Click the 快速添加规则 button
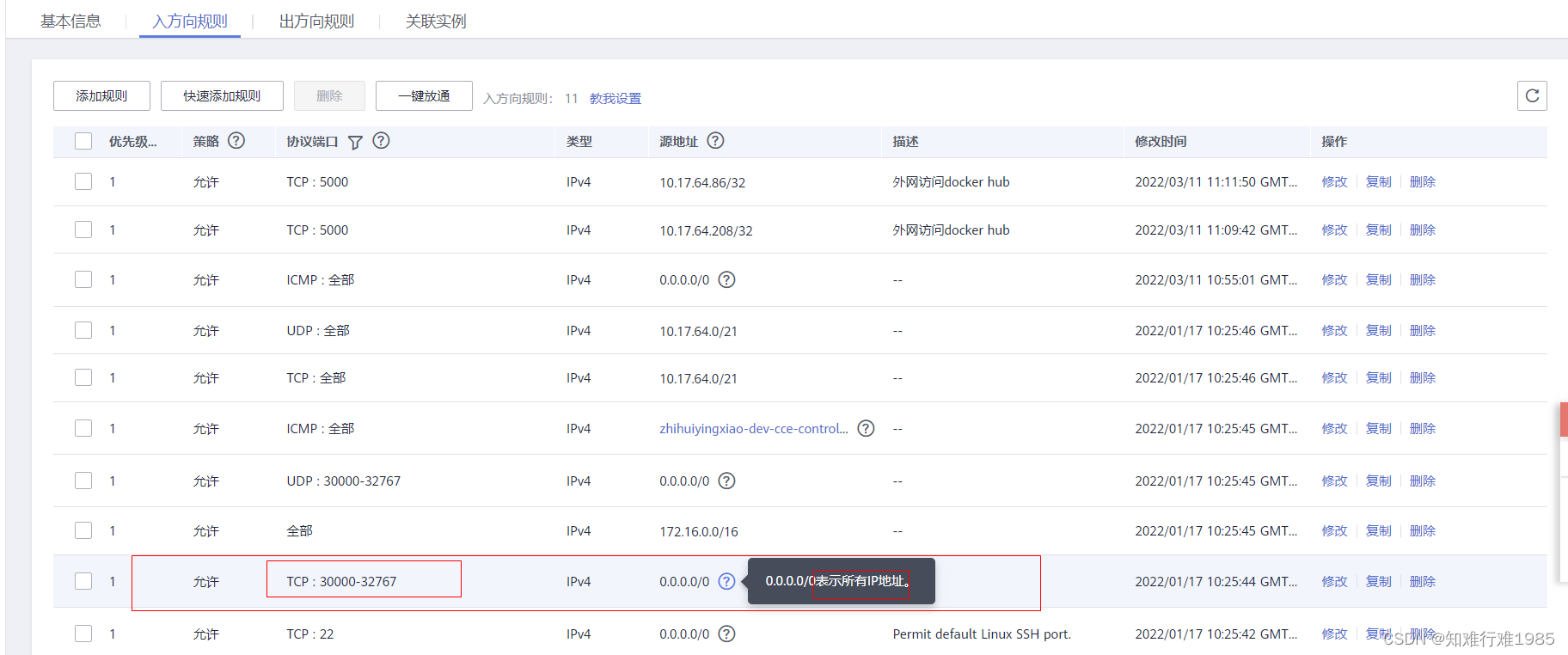Viewport: 1568px width, 655px height. [x=222, y=95]
